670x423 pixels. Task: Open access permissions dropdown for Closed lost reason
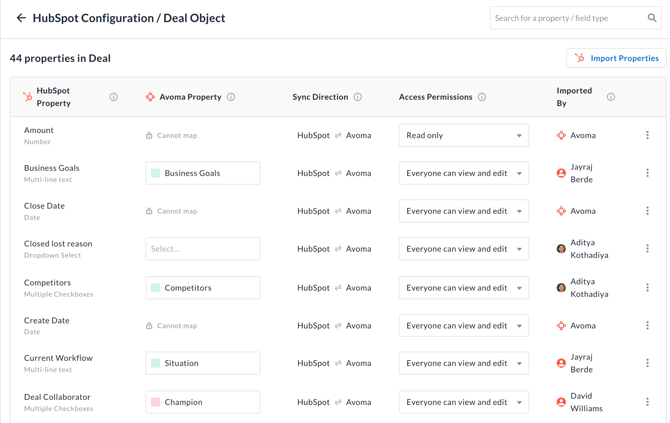[x=464, y=249]
